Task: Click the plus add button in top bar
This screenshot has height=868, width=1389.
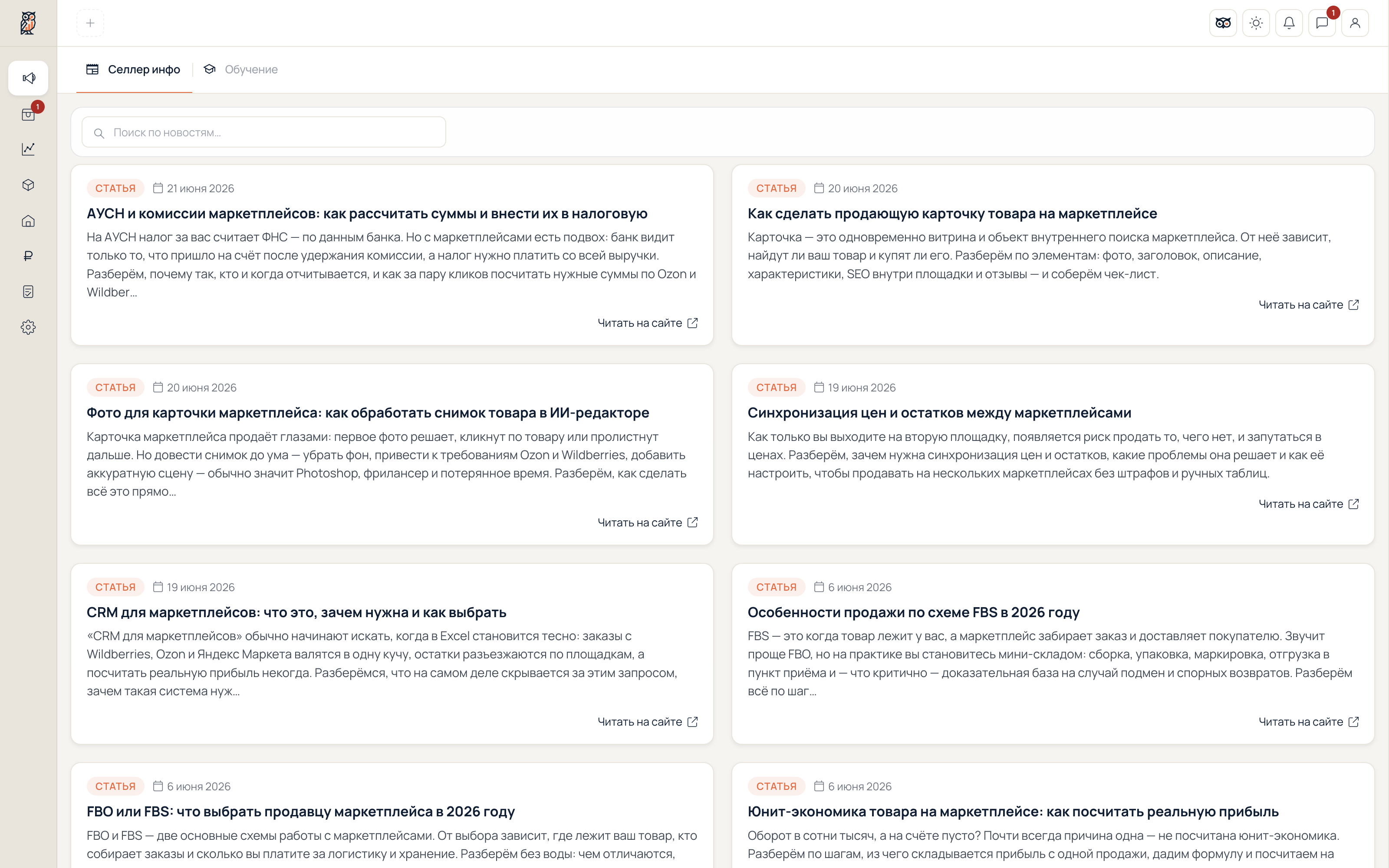Action: (x=90, y=23)
